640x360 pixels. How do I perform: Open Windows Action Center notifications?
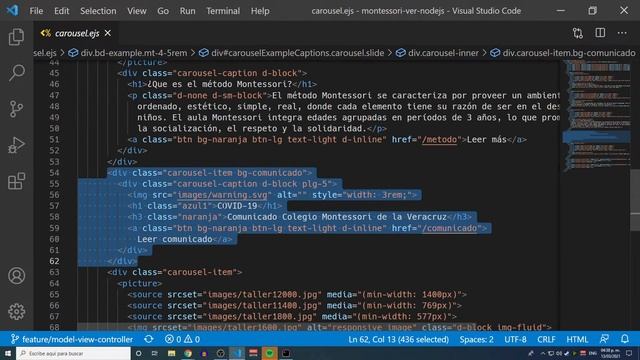629,353
